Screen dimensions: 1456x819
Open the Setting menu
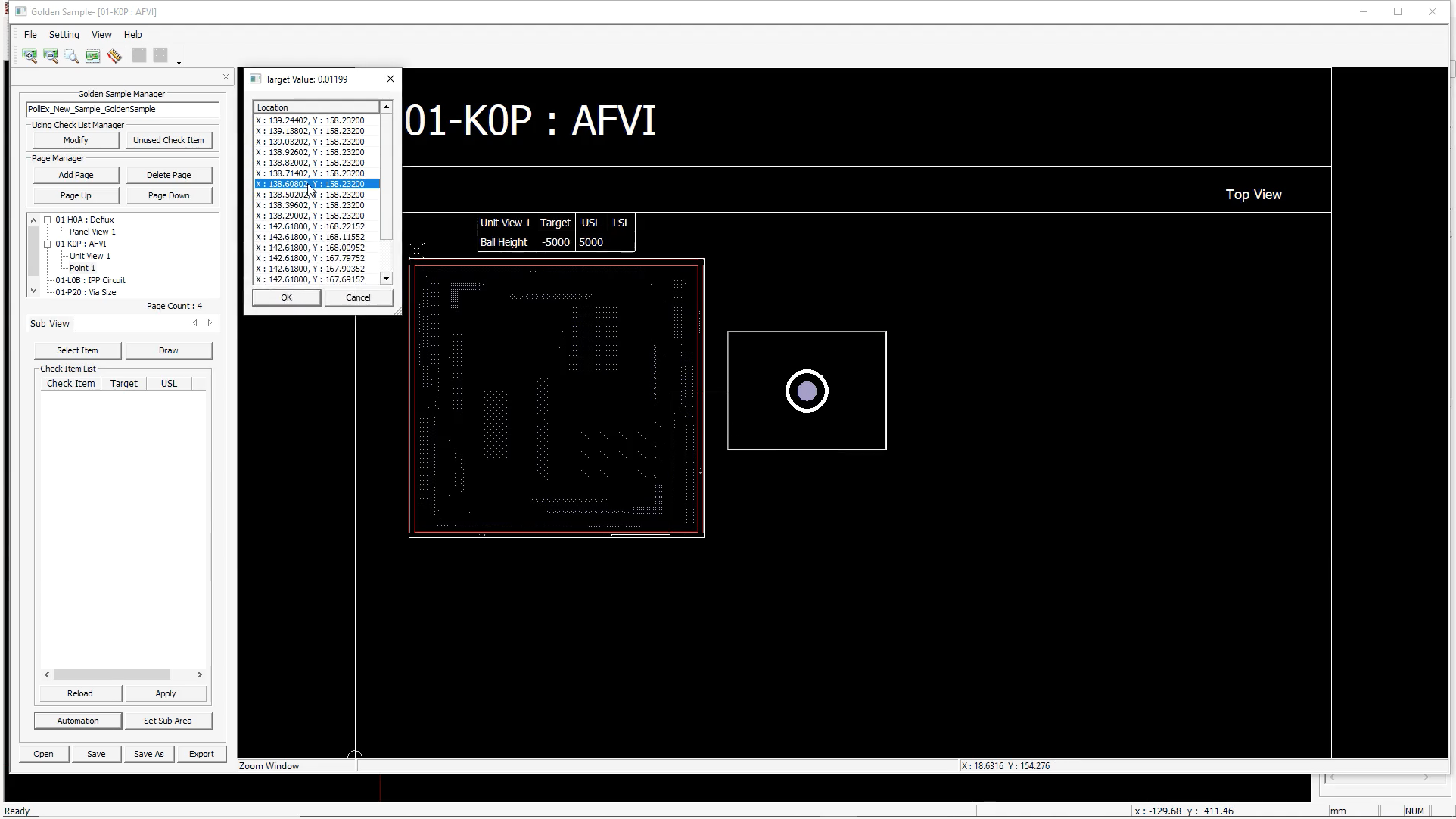pyautogui.click(x=64, y=35)
